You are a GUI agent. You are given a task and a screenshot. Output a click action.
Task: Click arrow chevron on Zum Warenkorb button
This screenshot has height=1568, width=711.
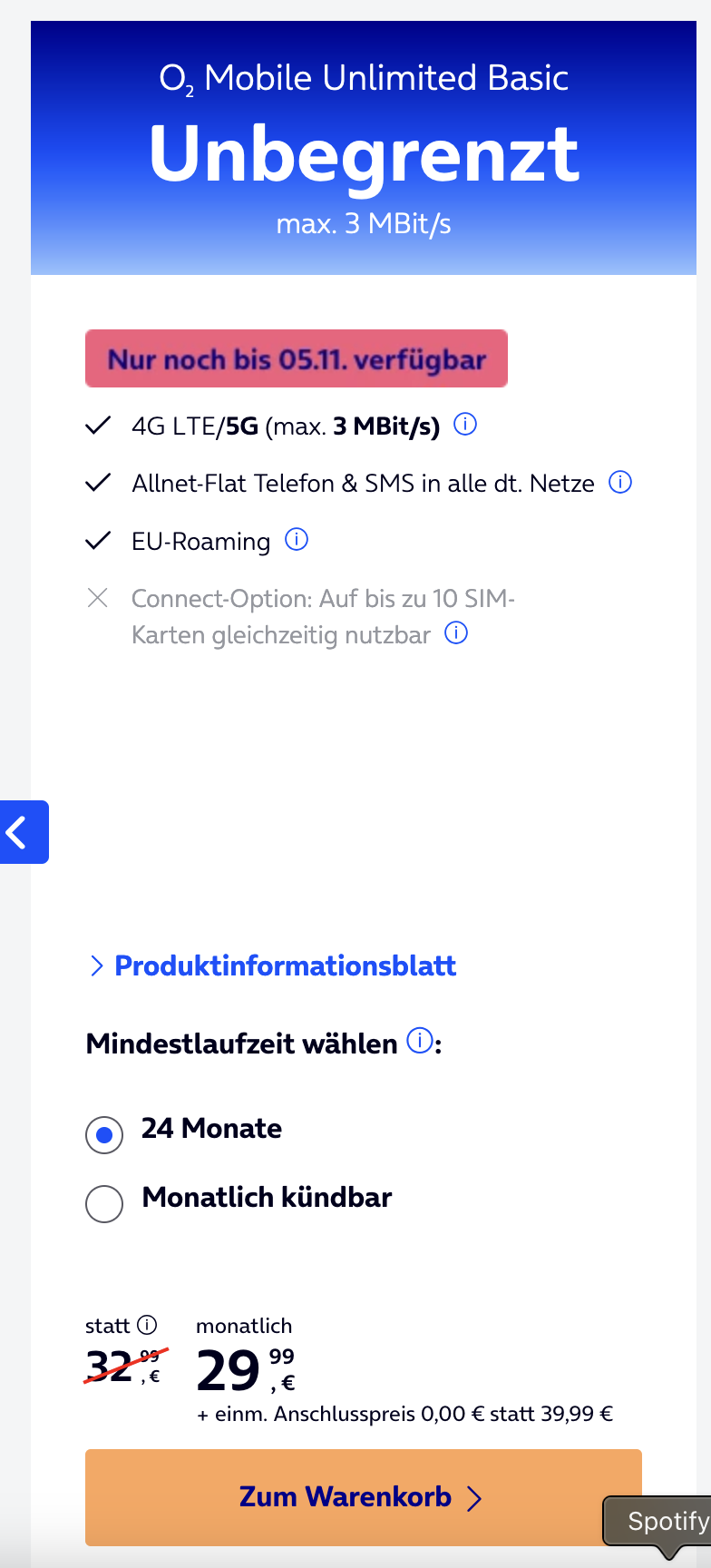tap(473, 1497)
